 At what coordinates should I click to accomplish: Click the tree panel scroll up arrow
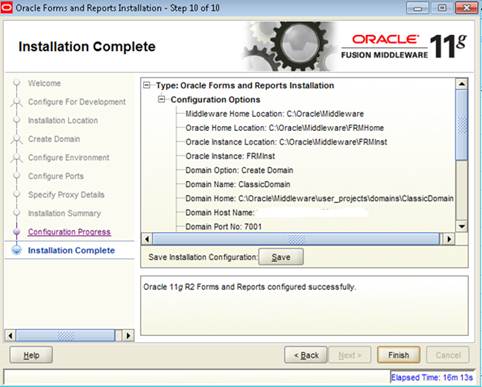tap(462, 84)
